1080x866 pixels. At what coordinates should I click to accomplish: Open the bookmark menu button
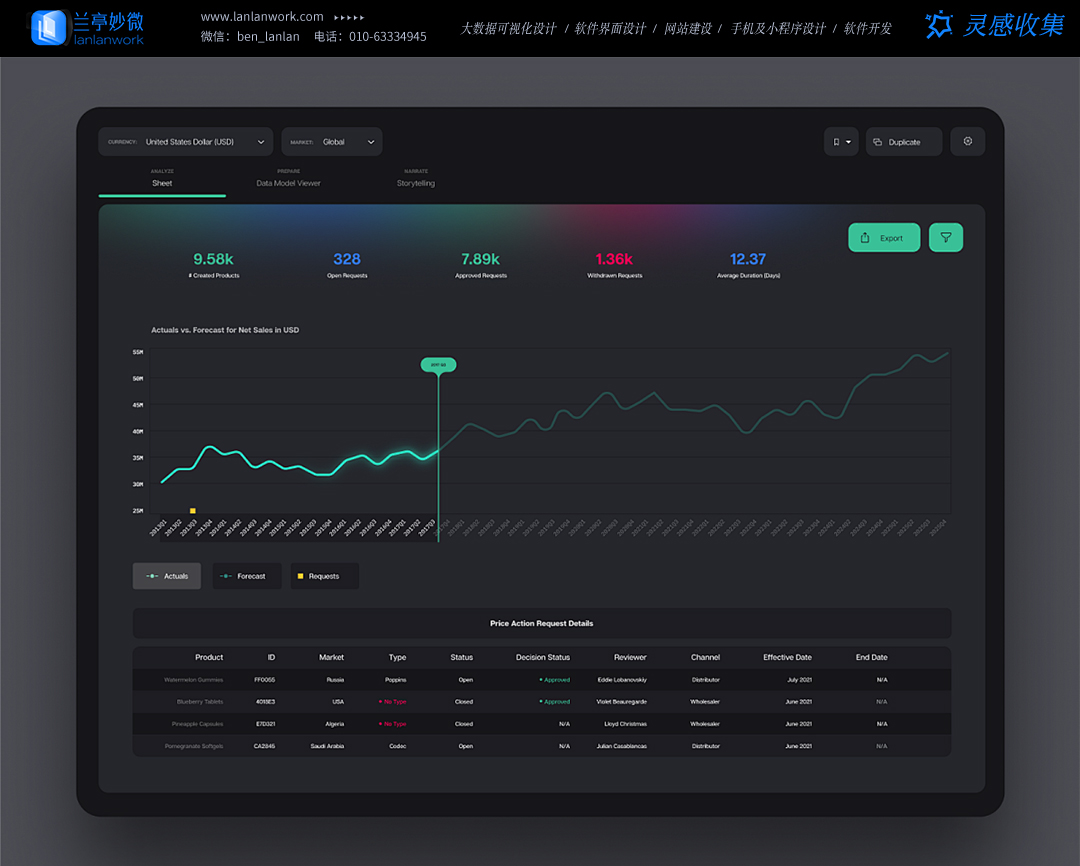click(x=842, y=142)
